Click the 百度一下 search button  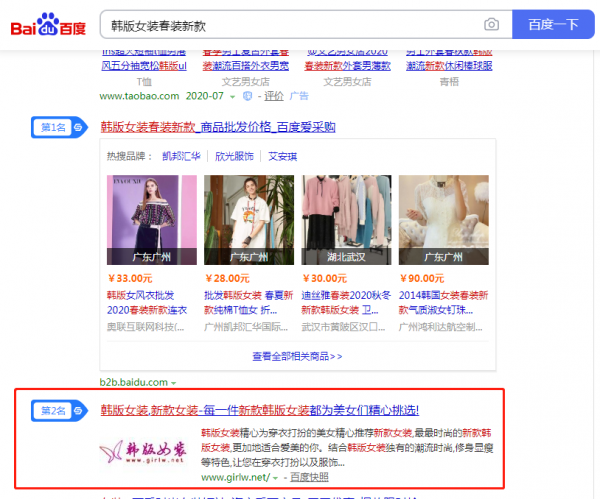pyautogui.click(x=553, y=24)
